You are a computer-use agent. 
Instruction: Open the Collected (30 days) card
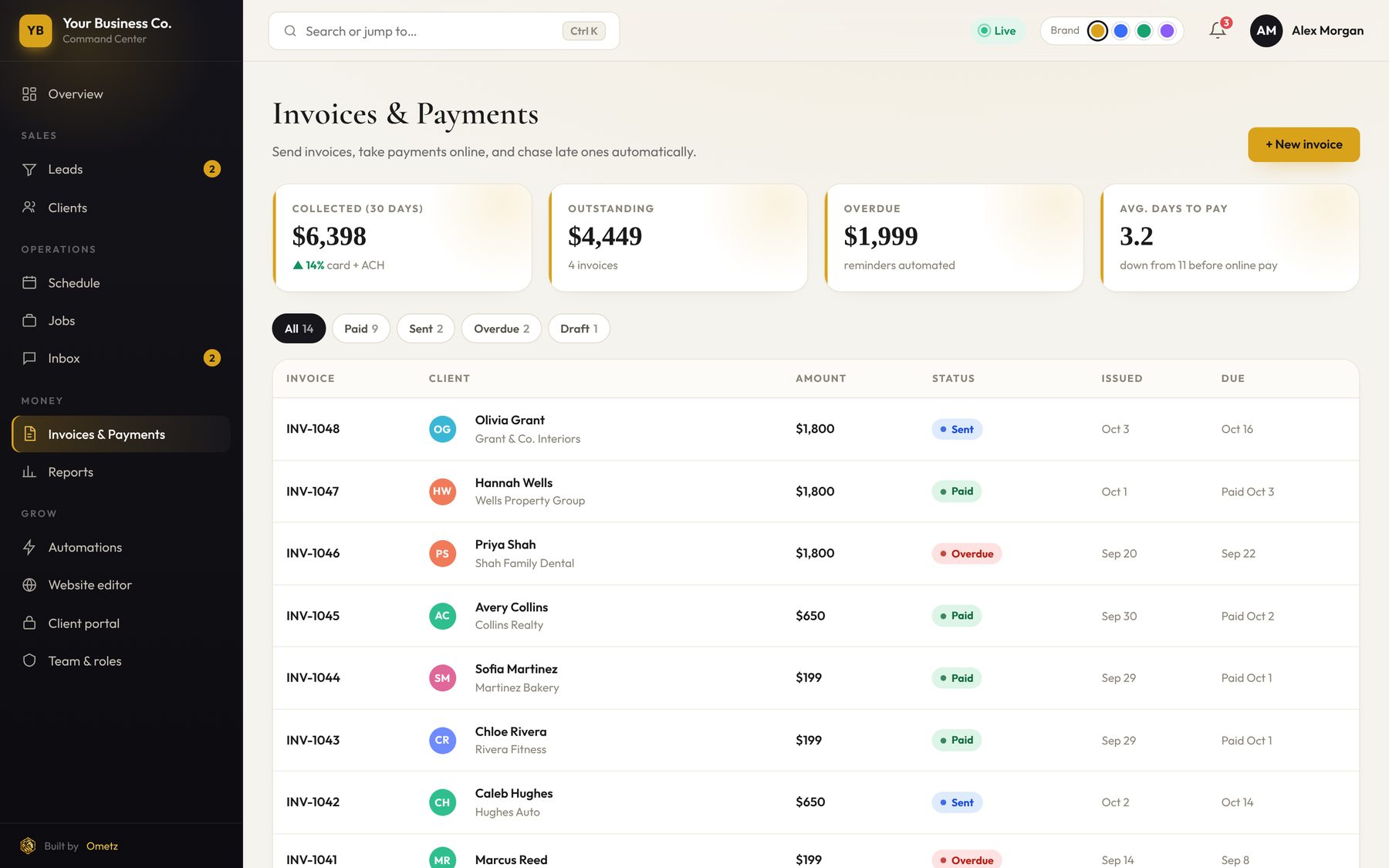(402, 238)
